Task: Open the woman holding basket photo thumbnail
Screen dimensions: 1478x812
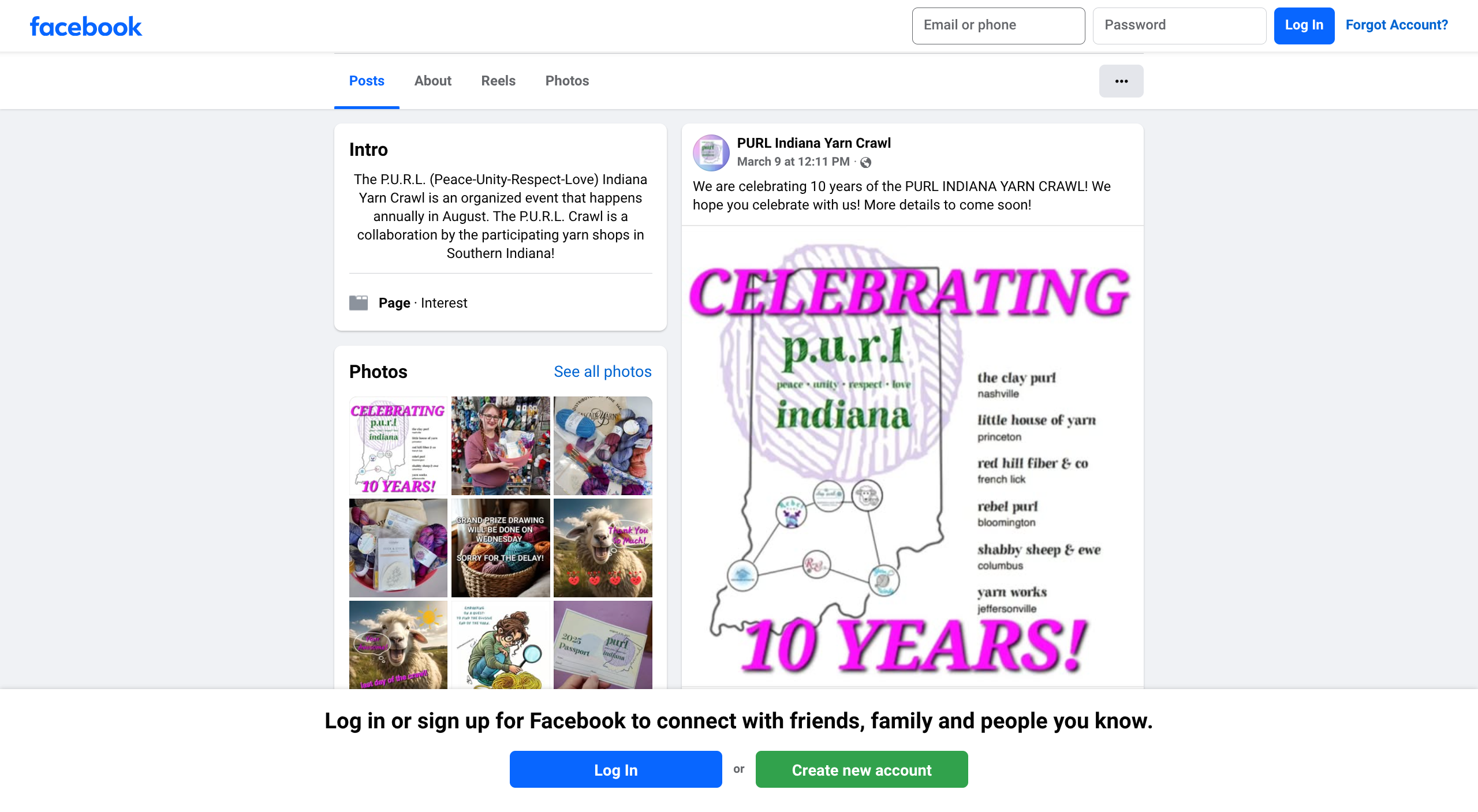Action: (x=500, y=446)
